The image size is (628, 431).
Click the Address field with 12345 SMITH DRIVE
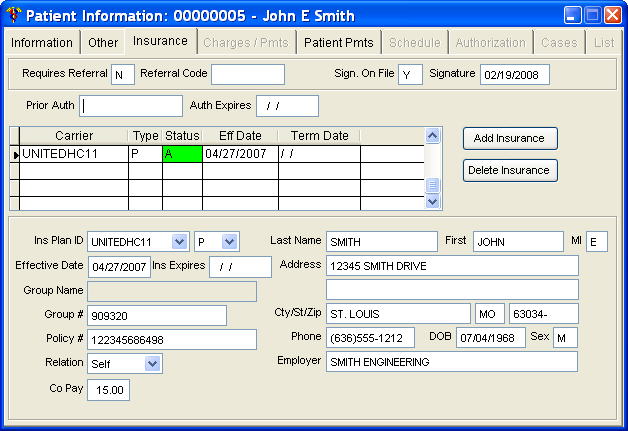[x=452, y=266]
